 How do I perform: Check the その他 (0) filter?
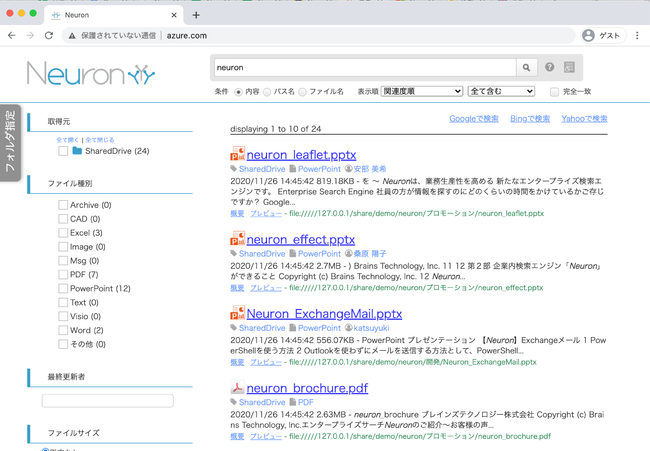click(x=63, y=344)
